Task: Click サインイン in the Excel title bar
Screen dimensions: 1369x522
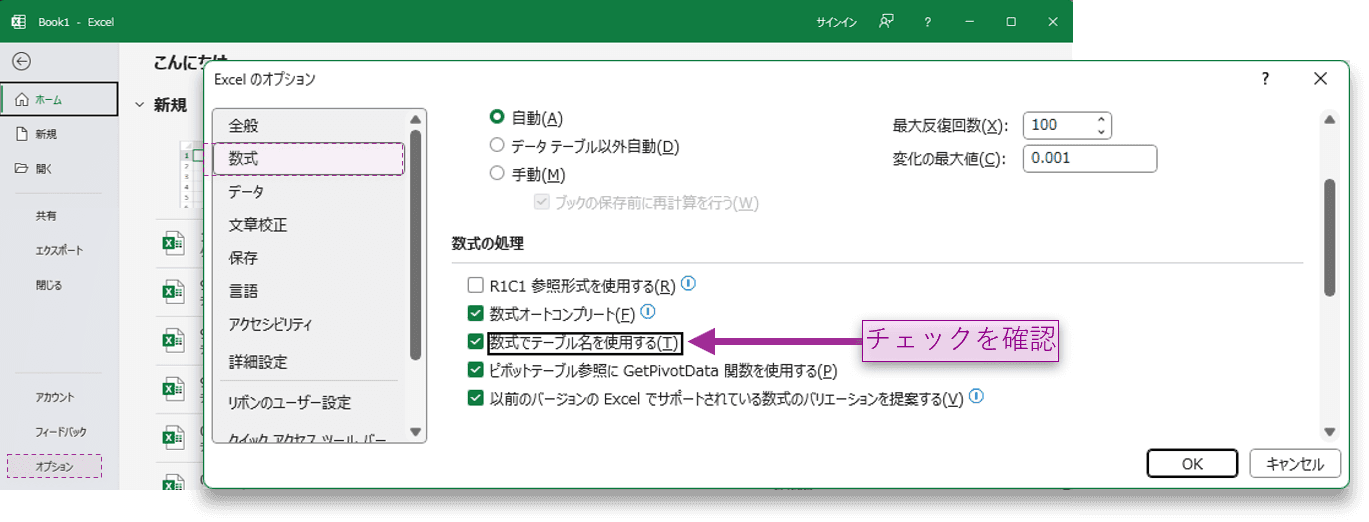Action: (x=837, y=21)
